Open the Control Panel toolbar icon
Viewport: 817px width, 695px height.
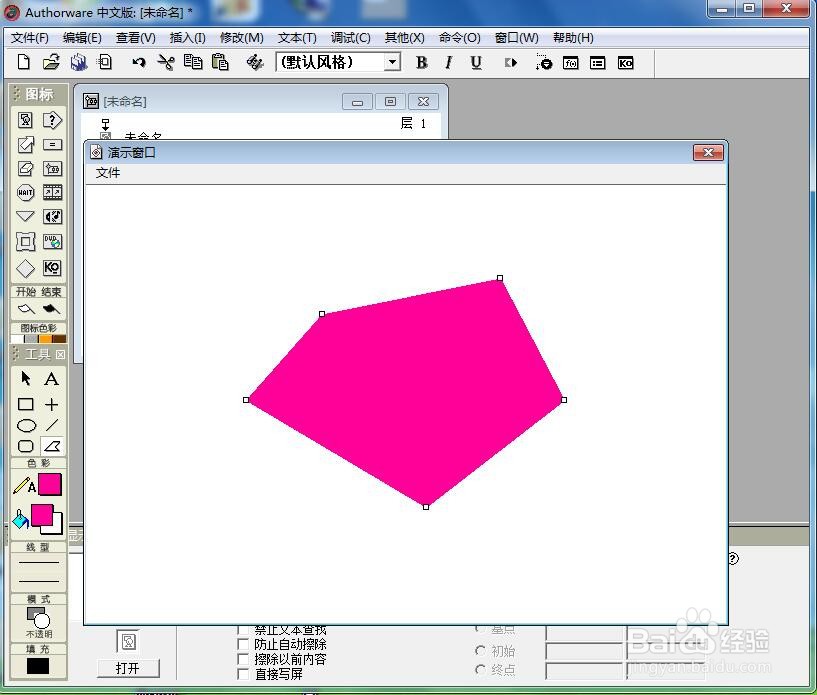pos(543,63)
